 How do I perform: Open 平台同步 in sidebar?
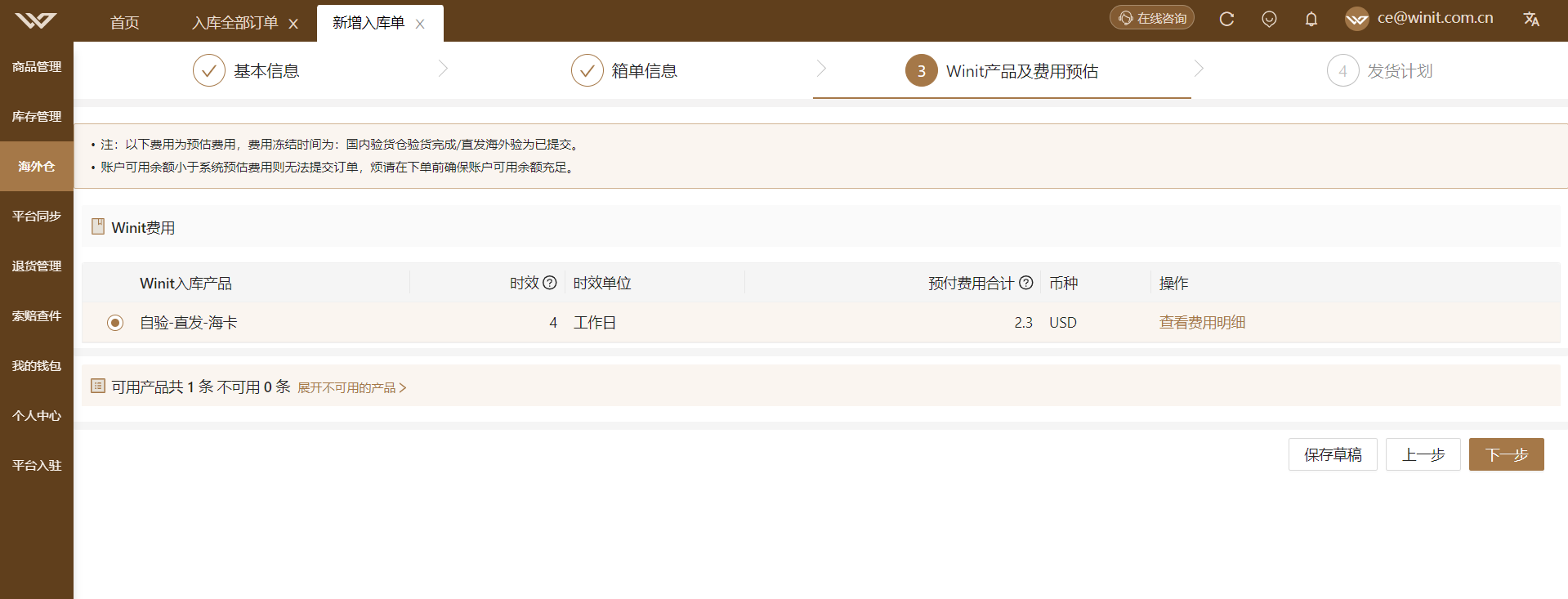[37, 217]
